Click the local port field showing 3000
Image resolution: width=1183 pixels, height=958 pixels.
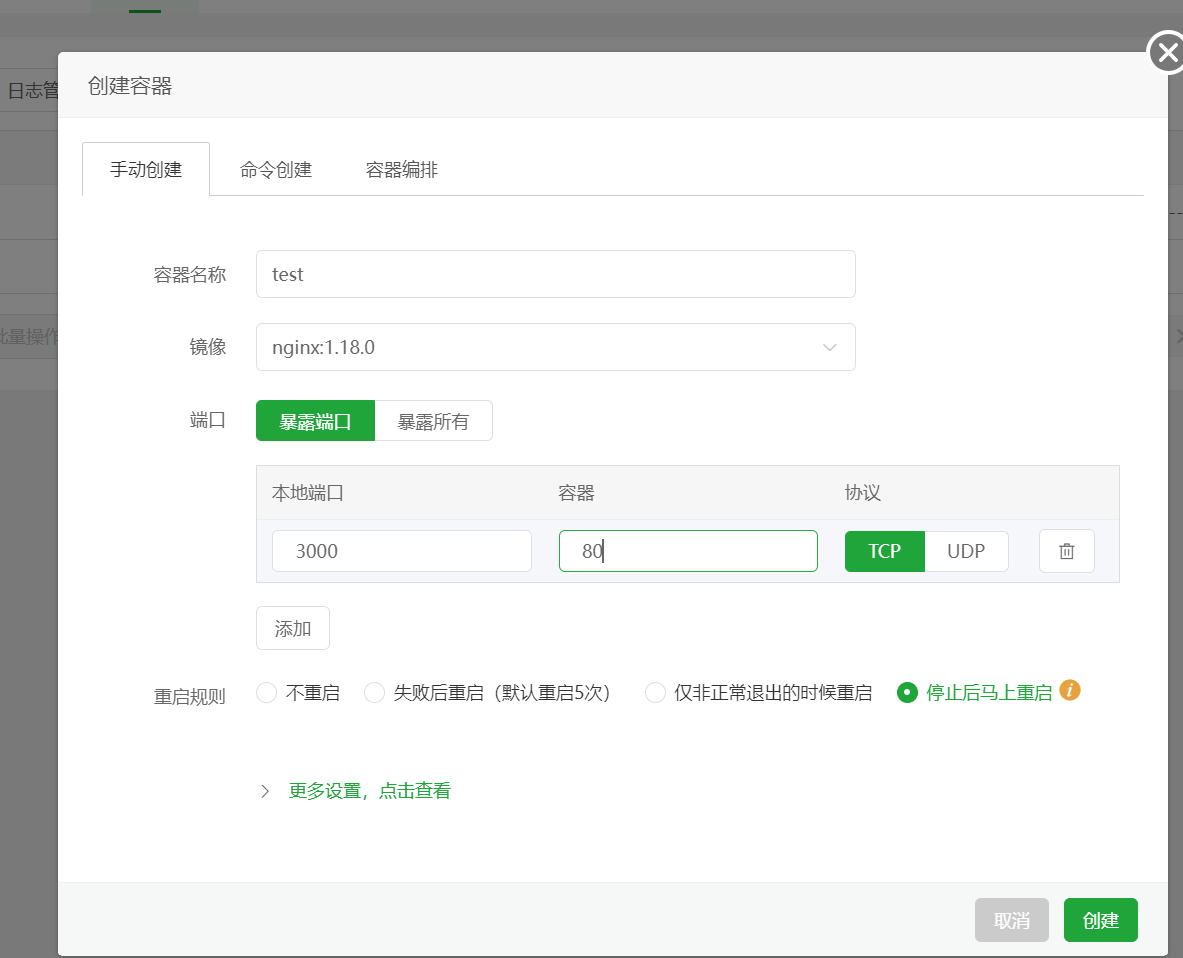click(x=401, y=551)
